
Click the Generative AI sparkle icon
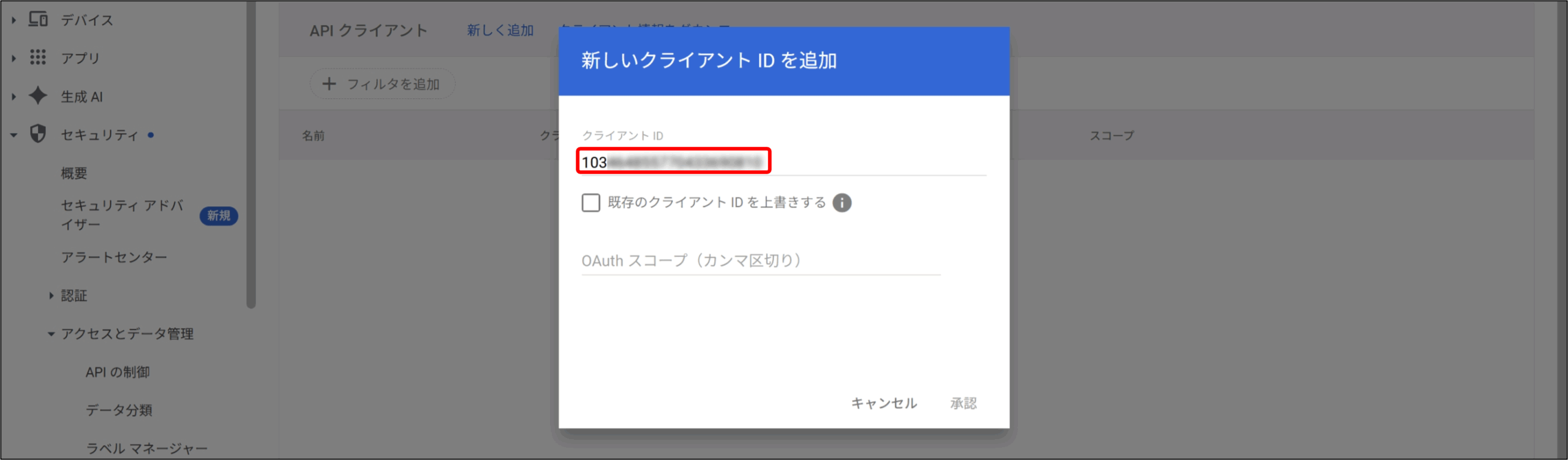click(x=38, y=96)
